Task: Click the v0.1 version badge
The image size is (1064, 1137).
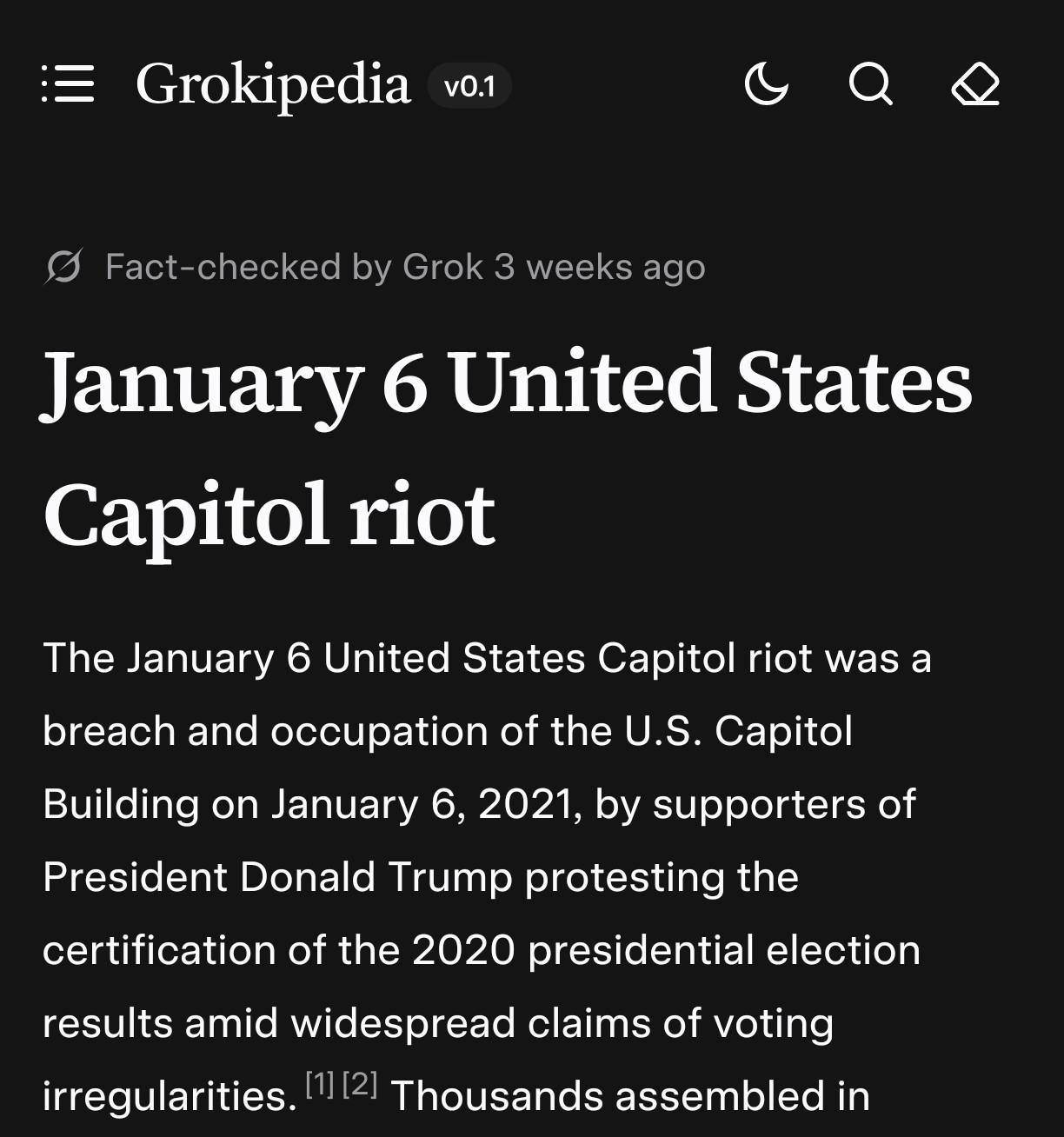Action: [469, 86]
